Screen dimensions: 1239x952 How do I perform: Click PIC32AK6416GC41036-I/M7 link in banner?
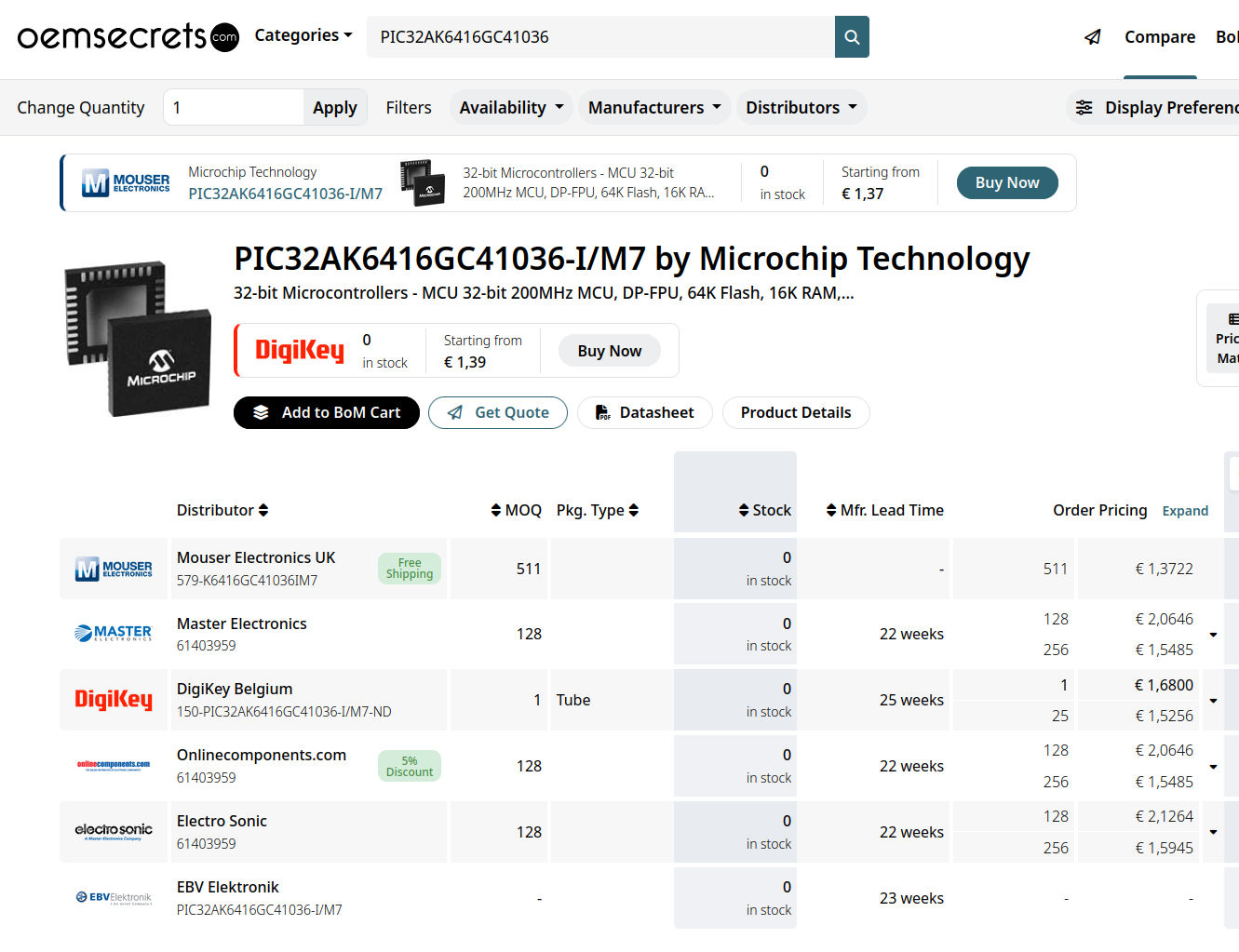(x=286, y=194)
